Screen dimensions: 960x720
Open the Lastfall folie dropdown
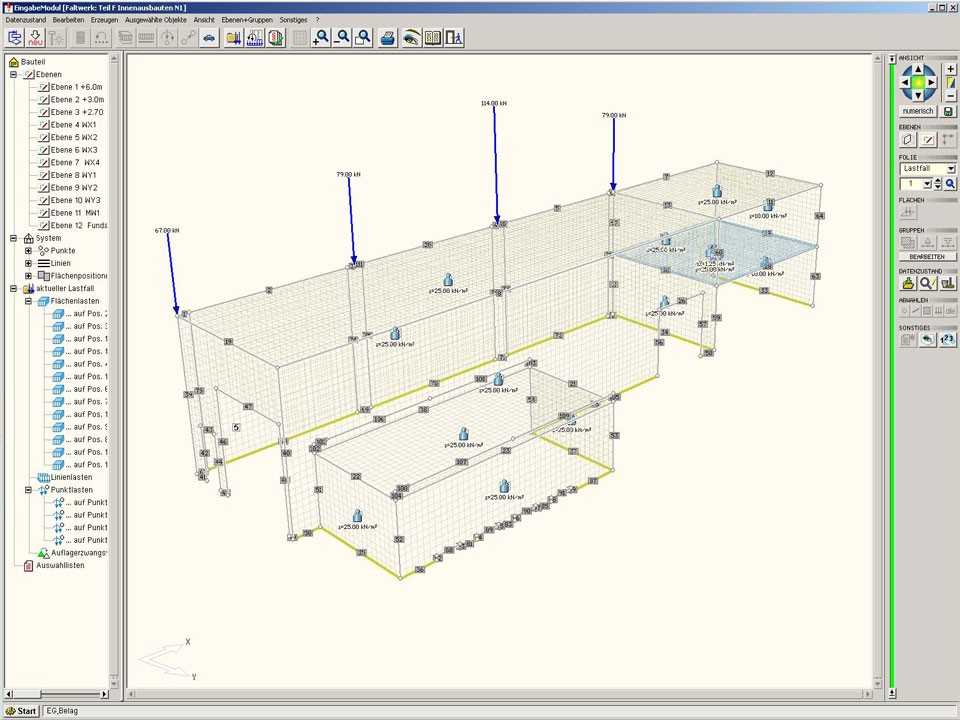[x=950, y=169]
